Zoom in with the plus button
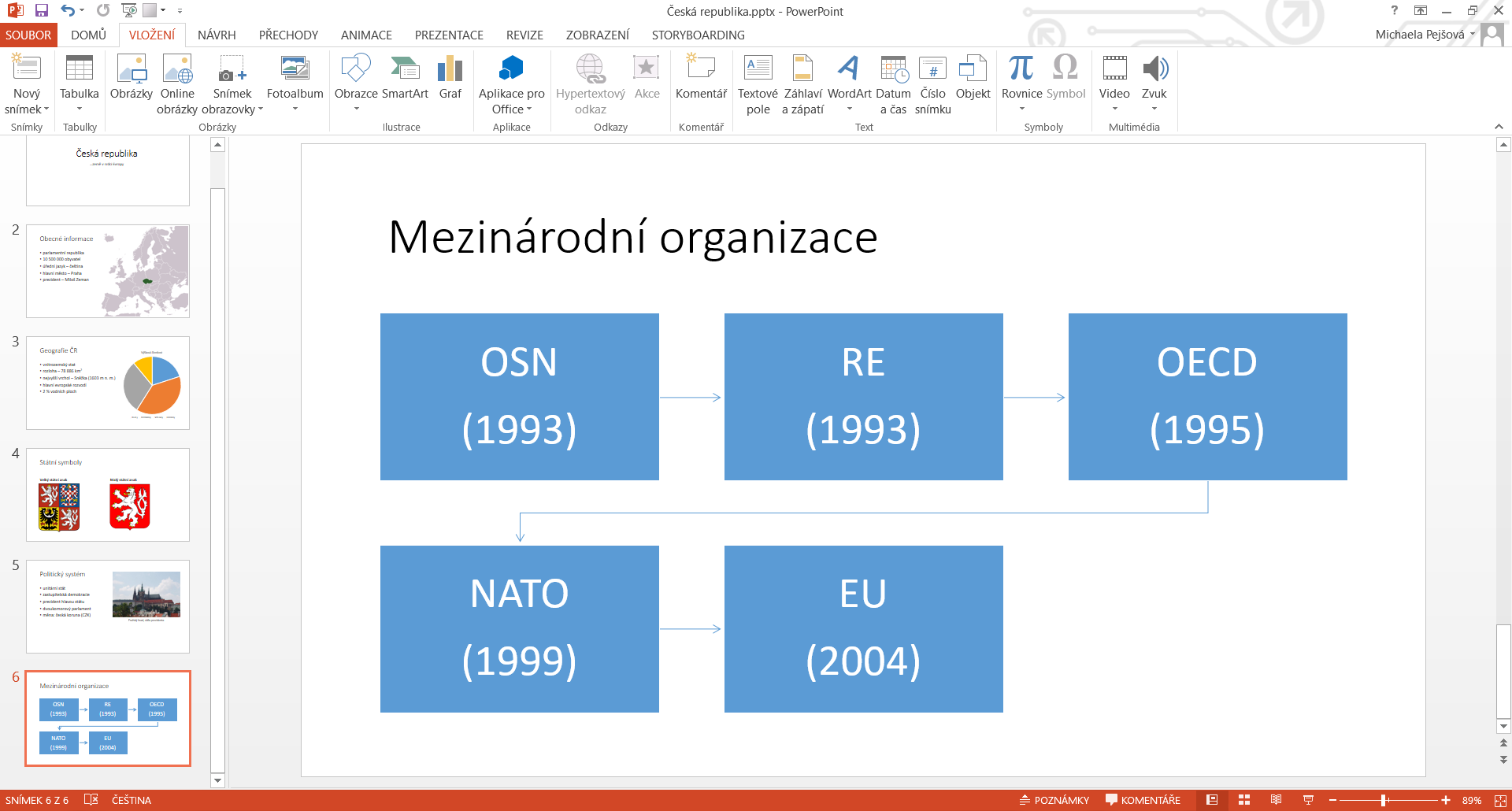1512x811 pixels. pos(1446,800)
